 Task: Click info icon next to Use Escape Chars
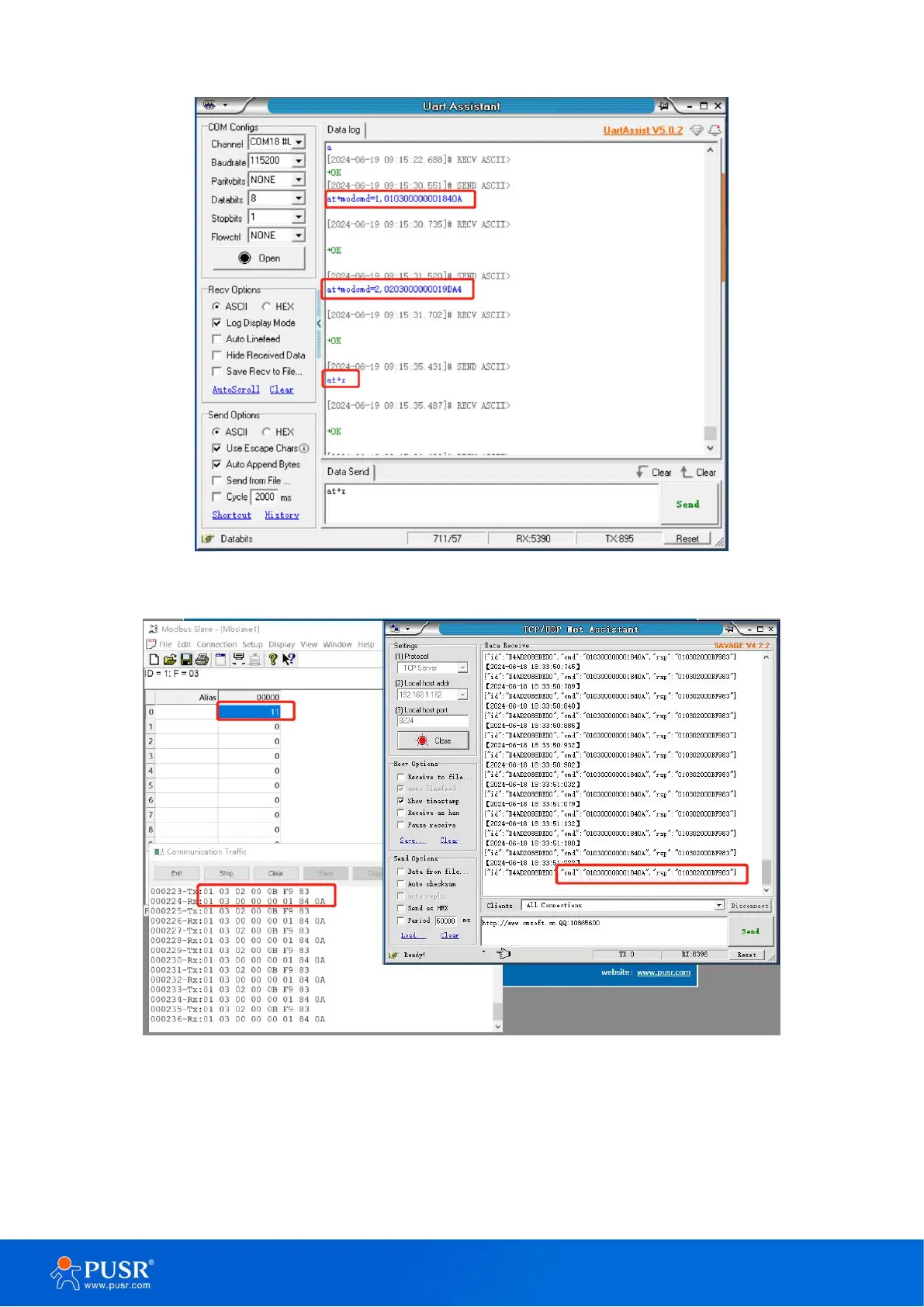point(304,449)
